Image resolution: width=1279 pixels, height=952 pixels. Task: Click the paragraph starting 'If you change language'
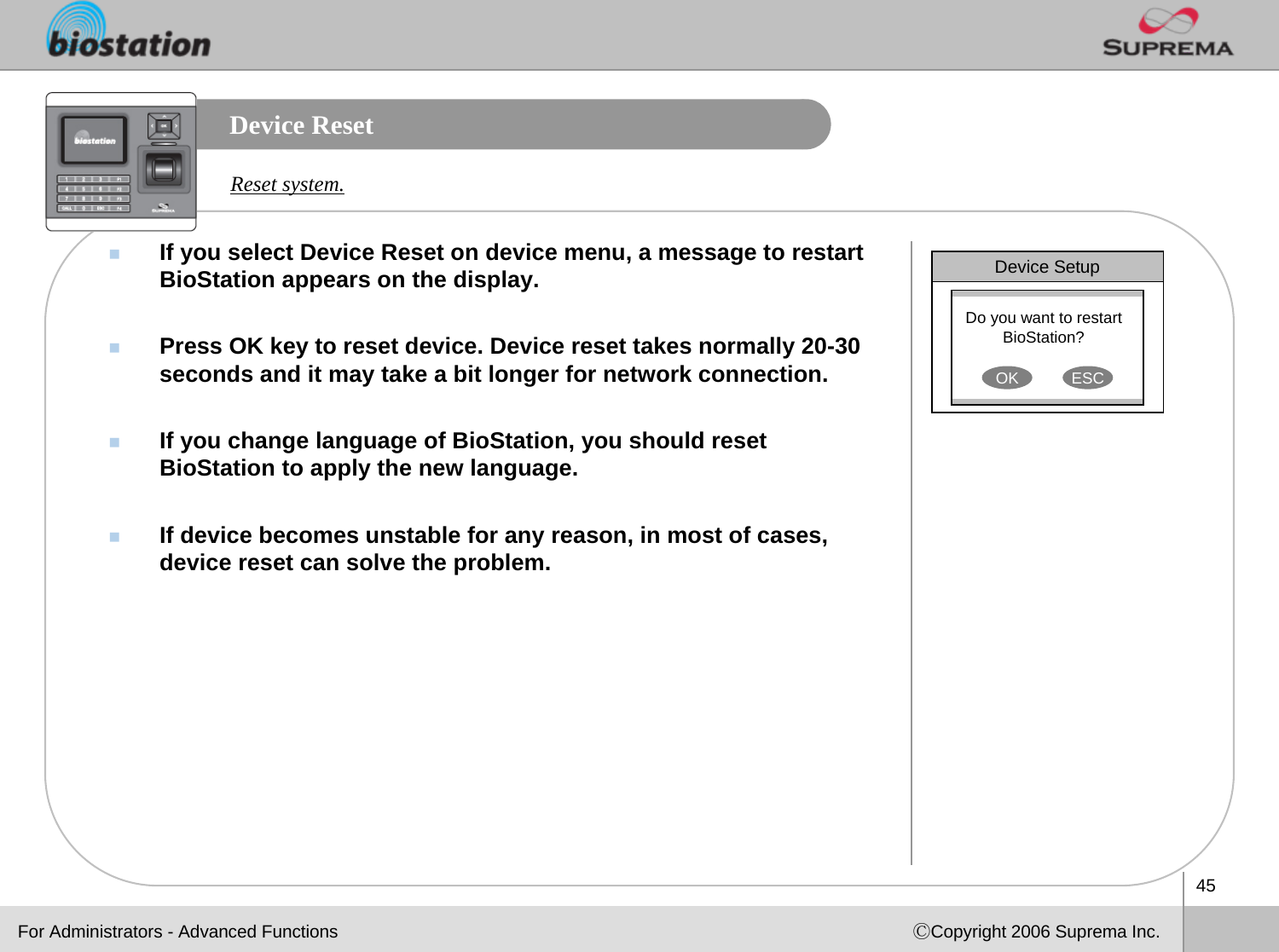(463, 454)
